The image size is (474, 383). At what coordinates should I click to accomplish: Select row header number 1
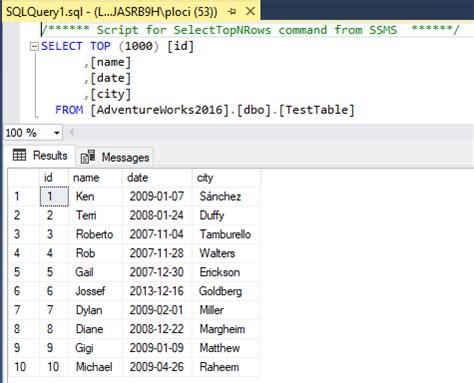click(x=24, y=196)
